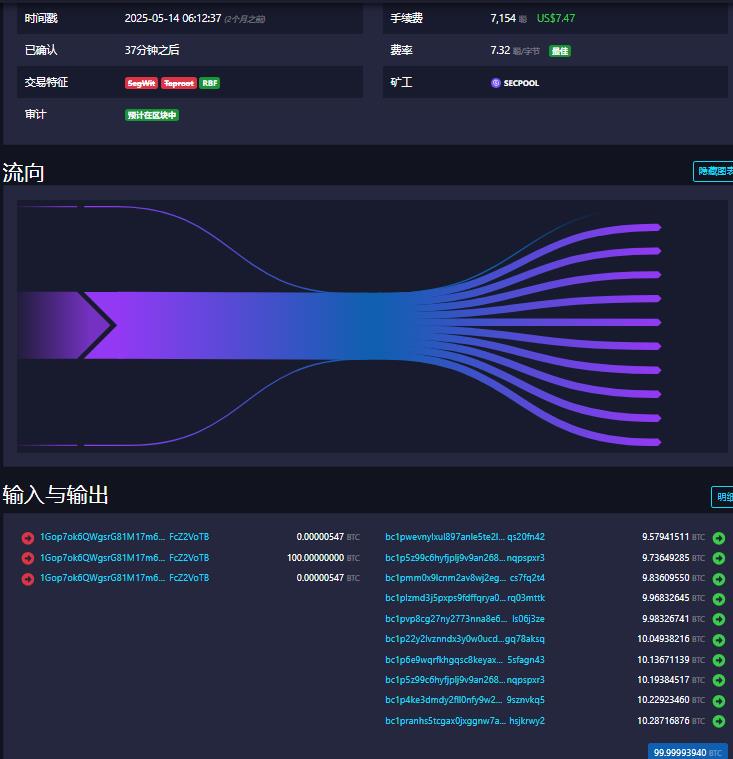Open spending transaction for 9.98326741 BTC output
This screenshot has width=733, height=759.
click(x=719, y=619)
